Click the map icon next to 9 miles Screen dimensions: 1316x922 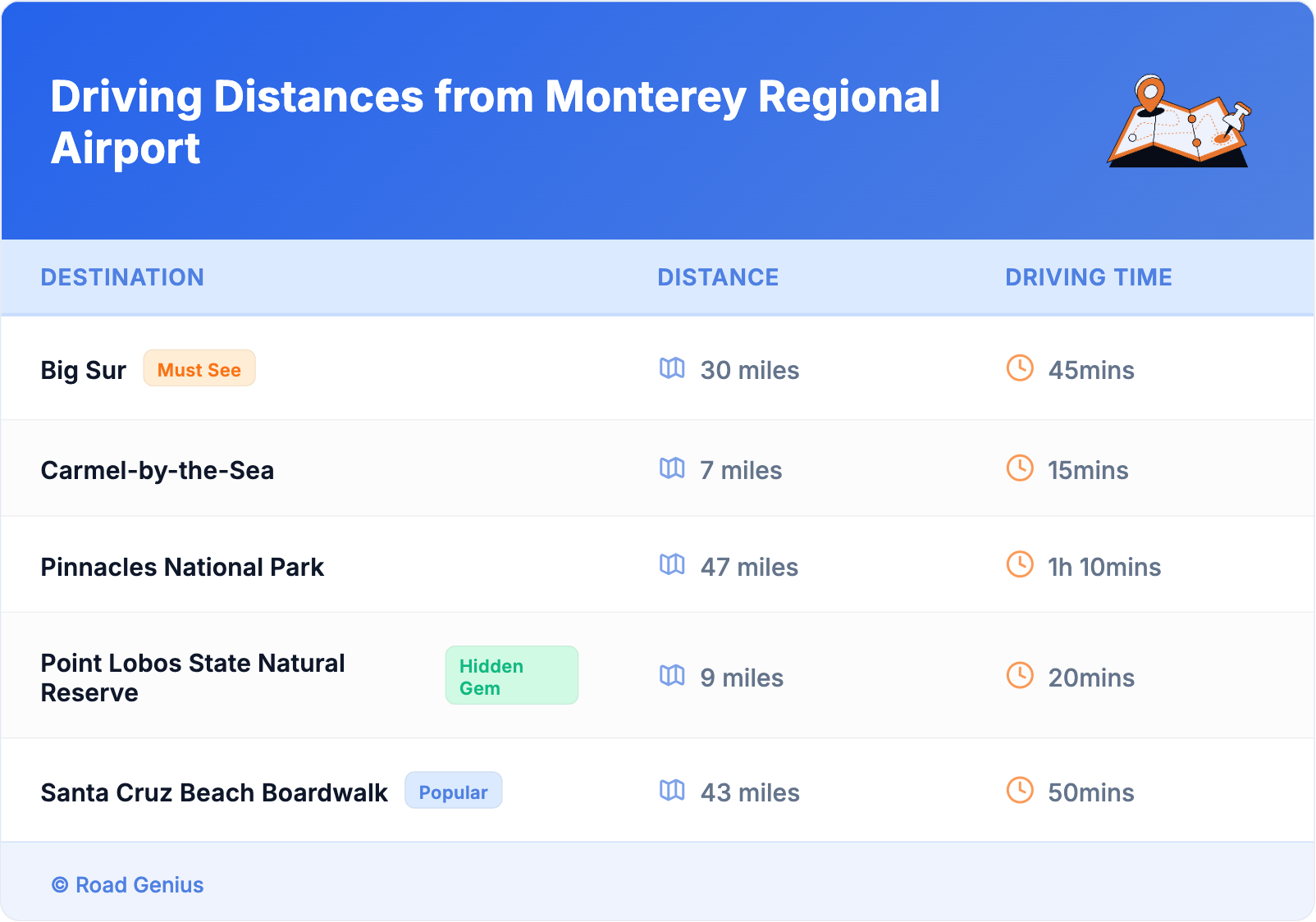tap(672, 676)
